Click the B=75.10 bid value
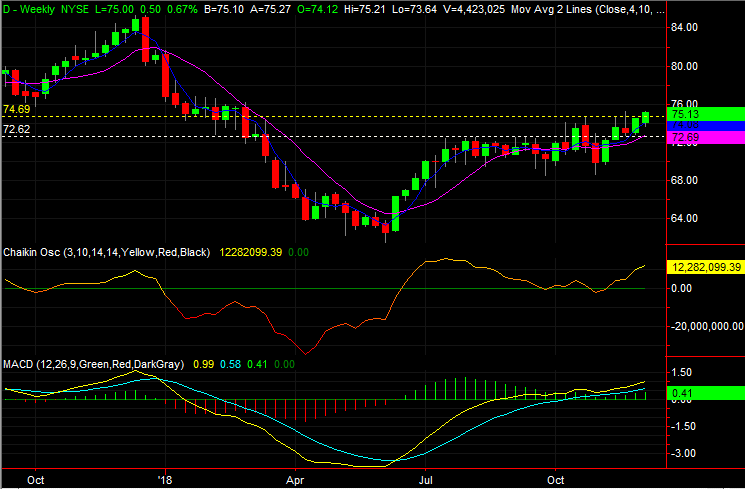 coord(224,9)
